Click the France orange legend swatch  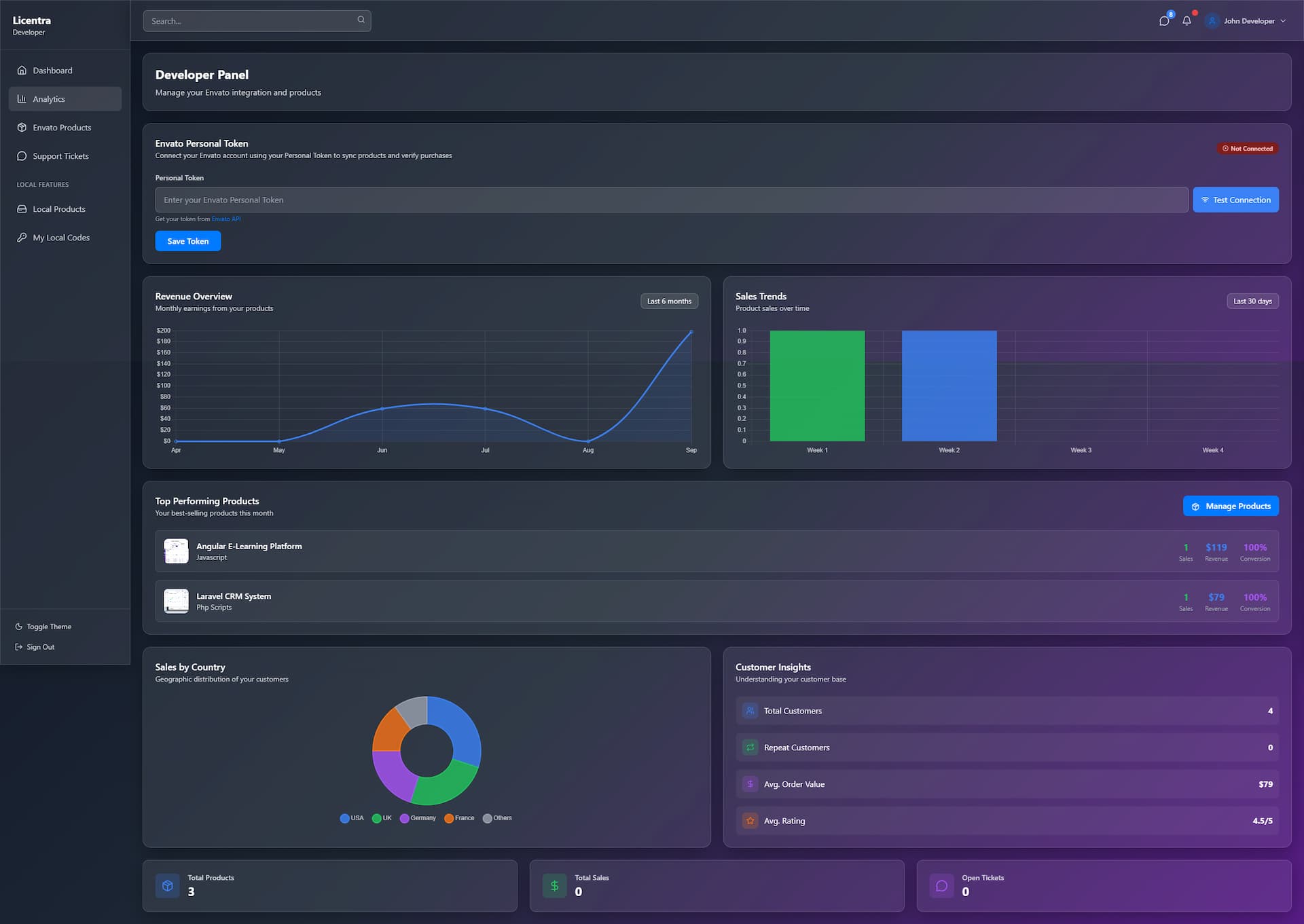point(449,818)
